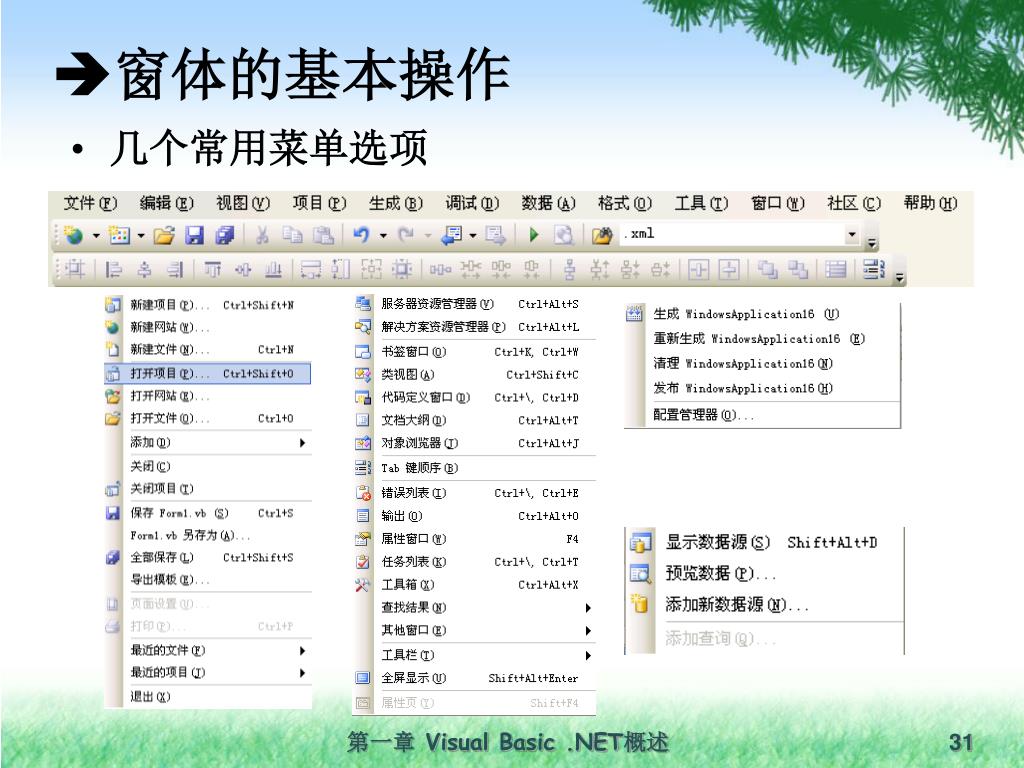Expand the 最近的文件(F) submenu arrow
Viewport: 1024px width, 768px height.
pyautogui.click(x=302, y=651)
